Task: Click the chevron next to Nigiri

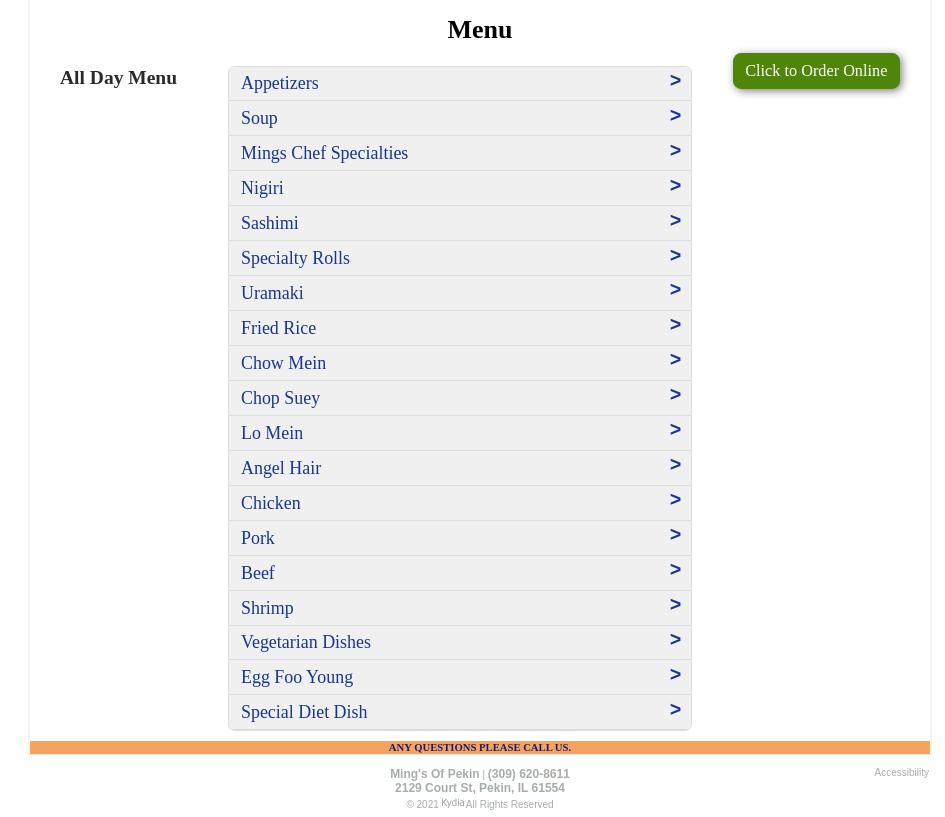Action: tap(675, 186)
